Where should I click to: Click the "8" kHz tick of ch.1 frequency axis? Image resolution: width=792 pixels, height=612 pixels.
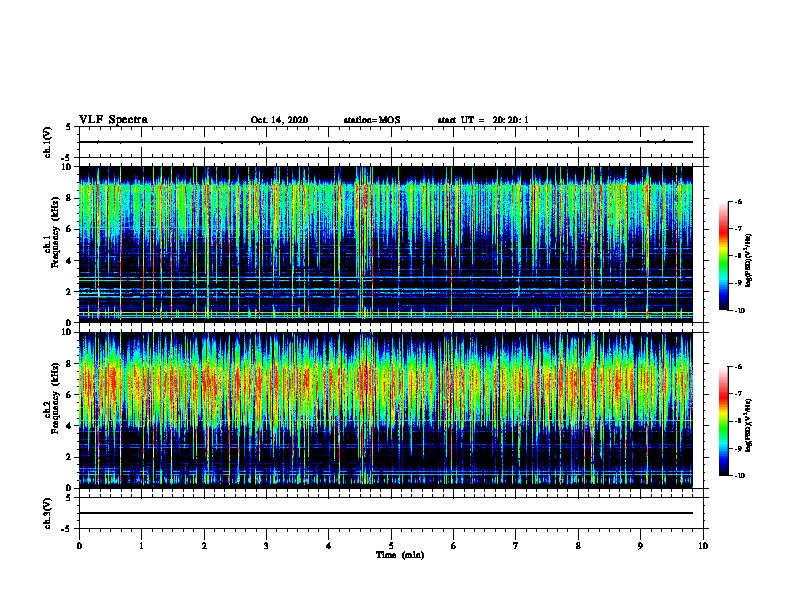[x=69, y=198]
